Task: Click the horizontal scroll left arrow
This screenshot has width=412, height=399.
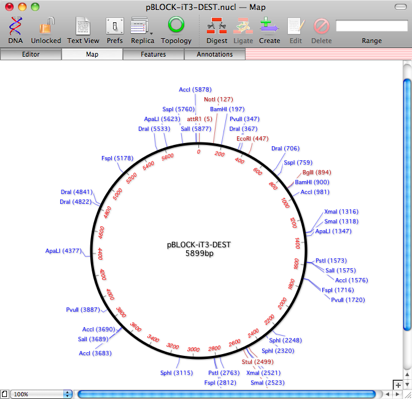Action: (387, 394)
